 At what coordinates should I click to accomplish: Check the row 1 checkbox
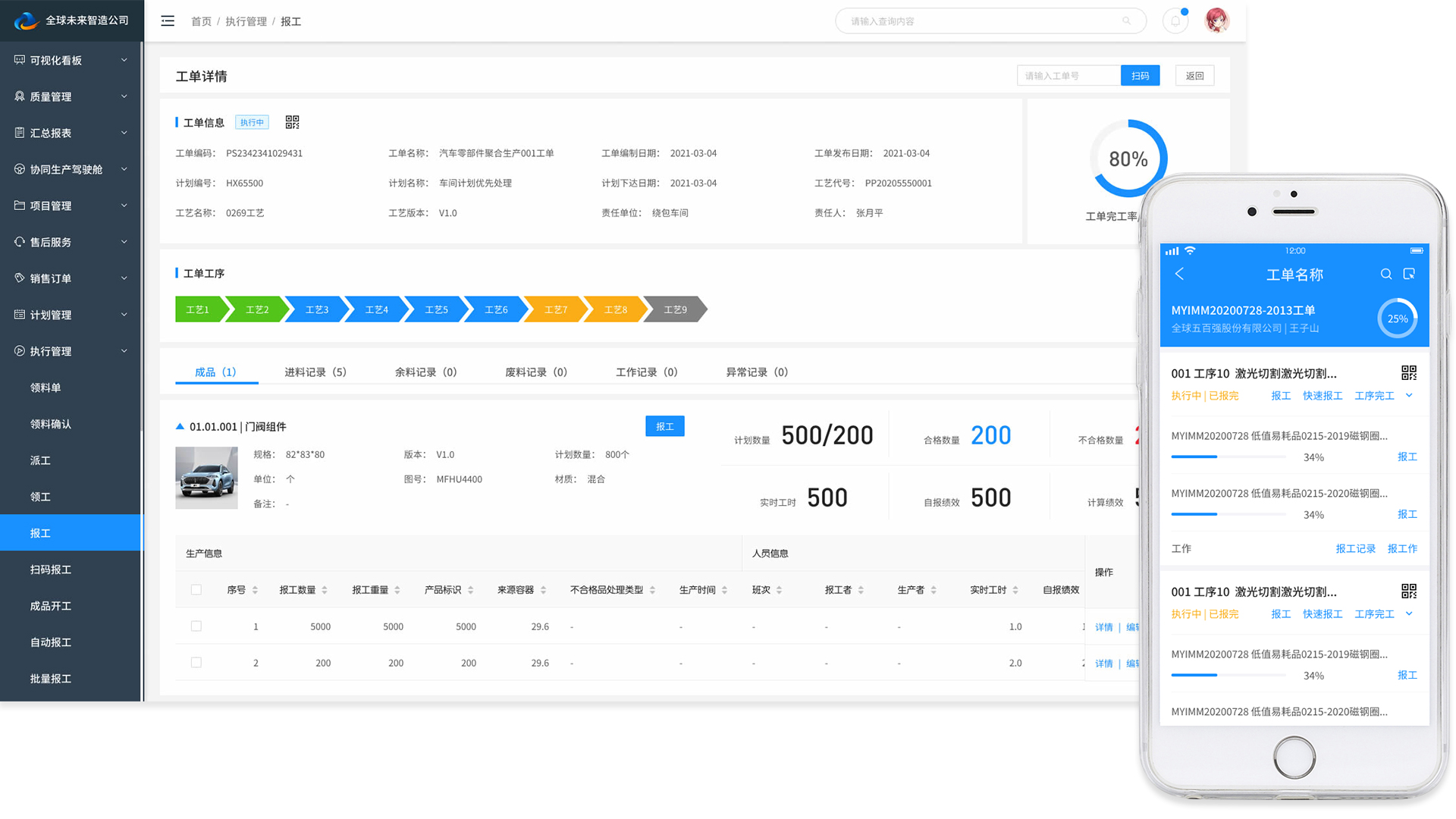[196, 626]
